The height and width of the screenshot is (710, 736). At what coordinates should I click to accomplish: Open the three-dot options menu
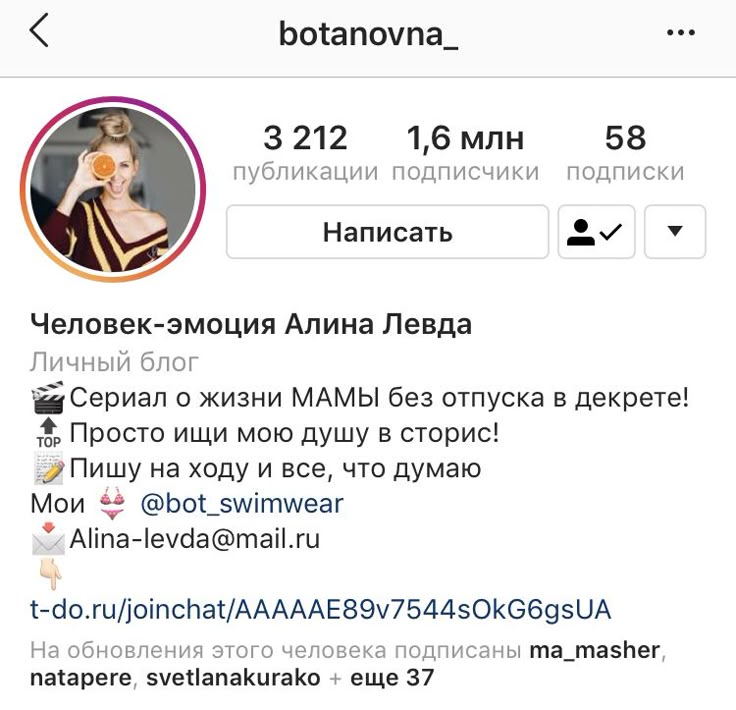pyautogui.click(x=681, y=32)
